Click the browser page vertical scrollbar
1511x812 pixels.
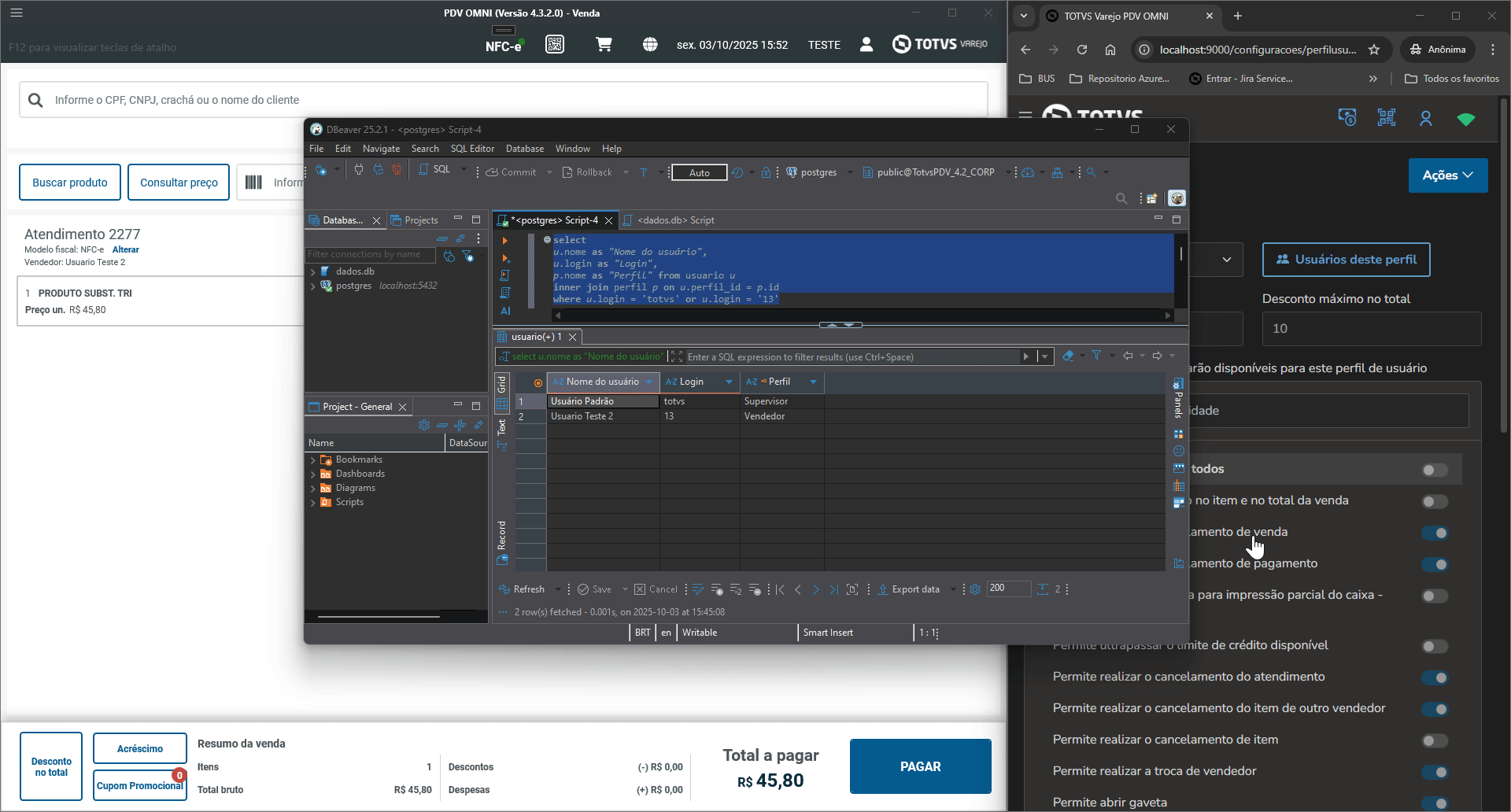[1505, 268]
